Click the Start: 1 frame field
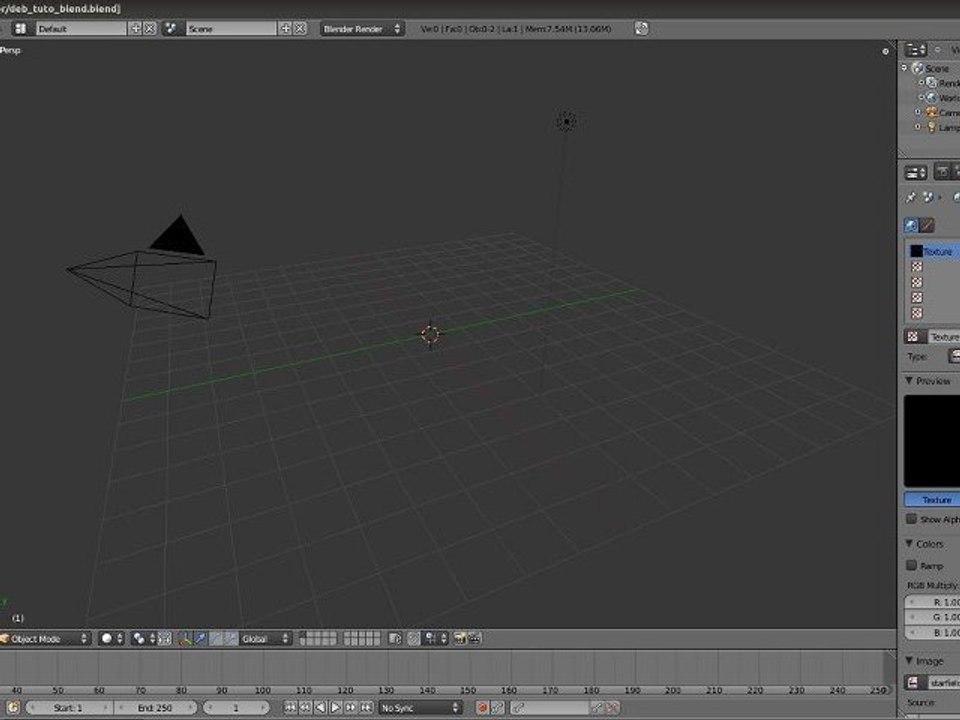Screen dimensions: 960x720 coord(69,708)
